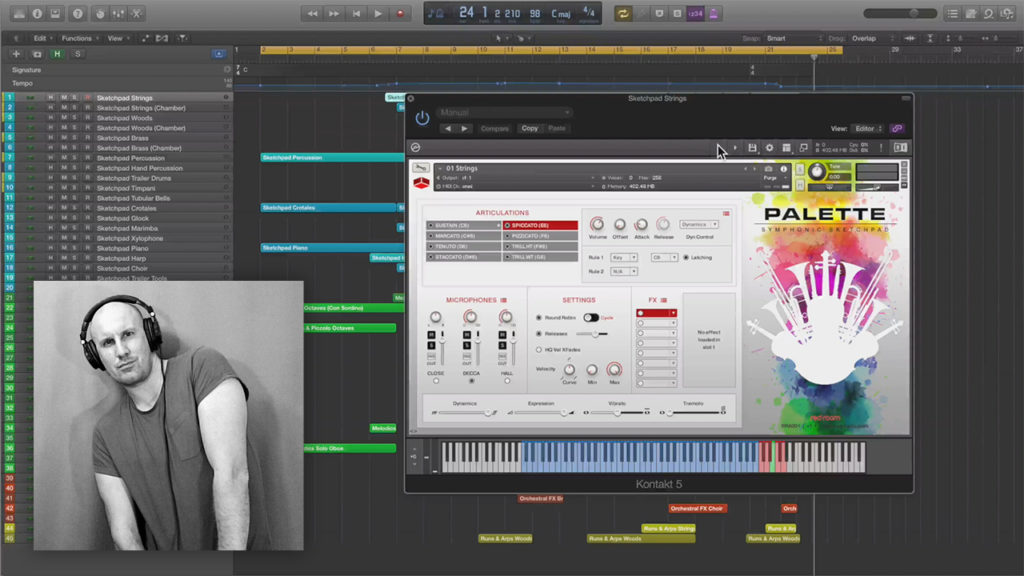Screen dimensions: 1024x576
Task: Open the View menu of the tracks area
Action: 117,39
